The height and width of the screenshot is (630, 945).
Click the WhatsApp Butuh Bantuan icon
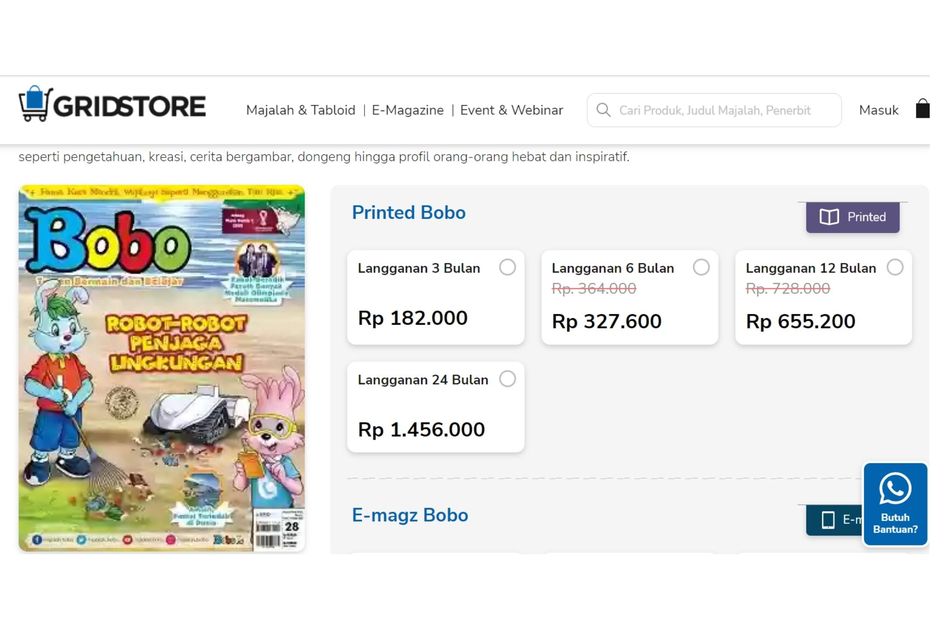pos(895,490)
